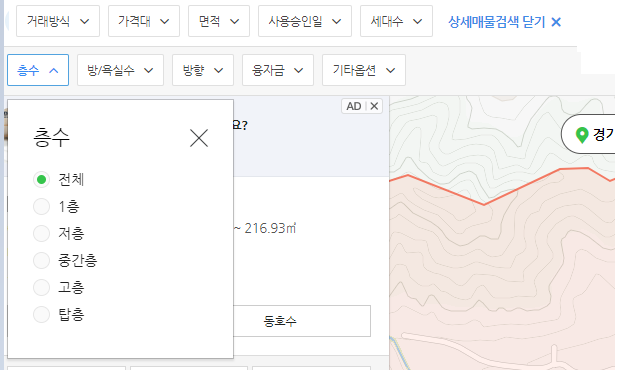Close the 층수 filter popup
The image size is (636, 370).
pos(199,138)
